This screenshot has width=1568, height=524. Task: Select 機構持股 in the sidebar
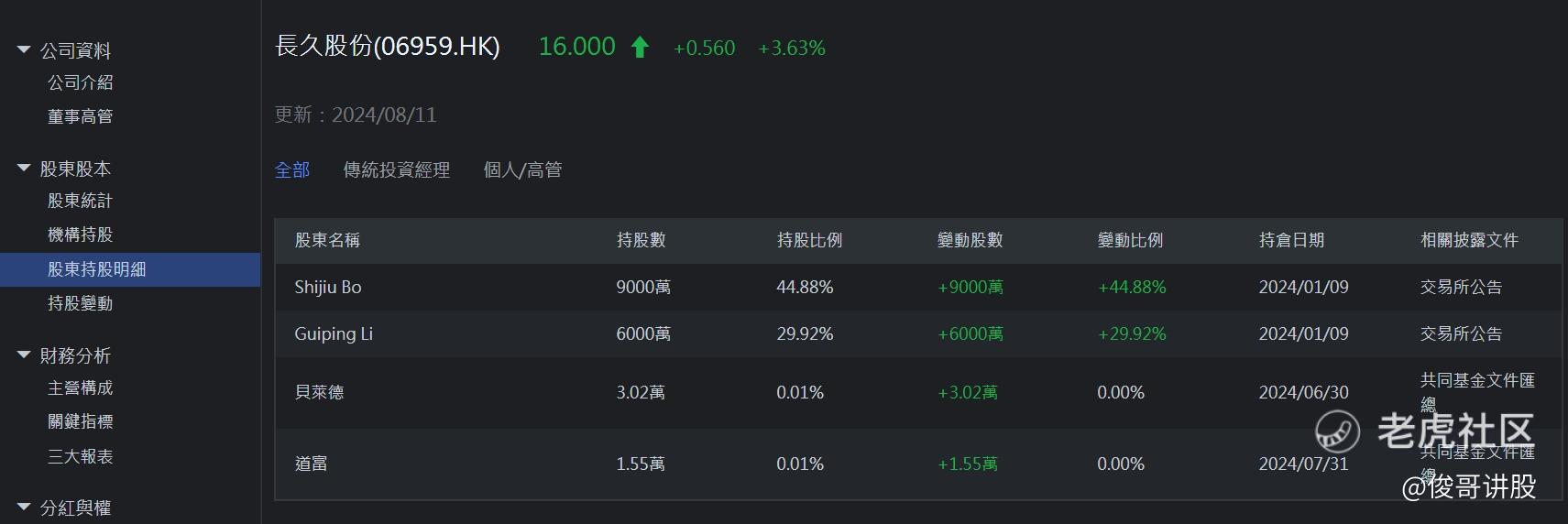81,235
